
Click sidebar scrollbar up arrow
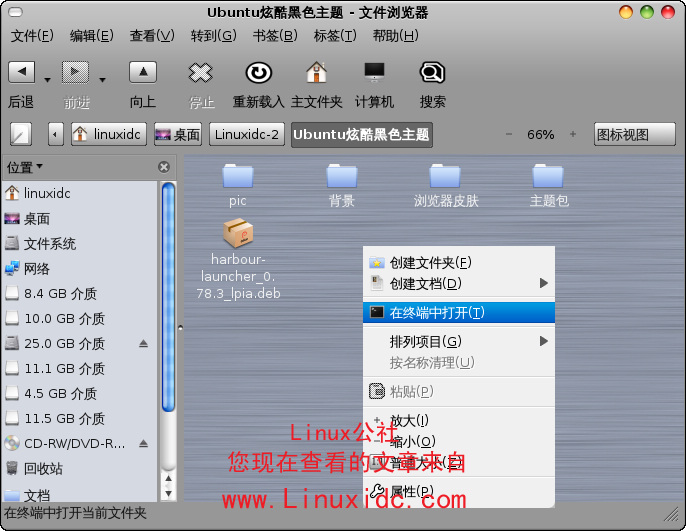point(168,479)
